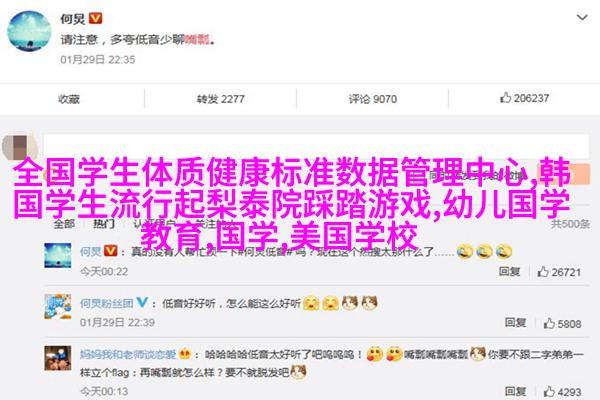Click the 今天00:22 timestamp of 何炅's comment
This screenshot has width=600, height=400.
click(104, 272)
